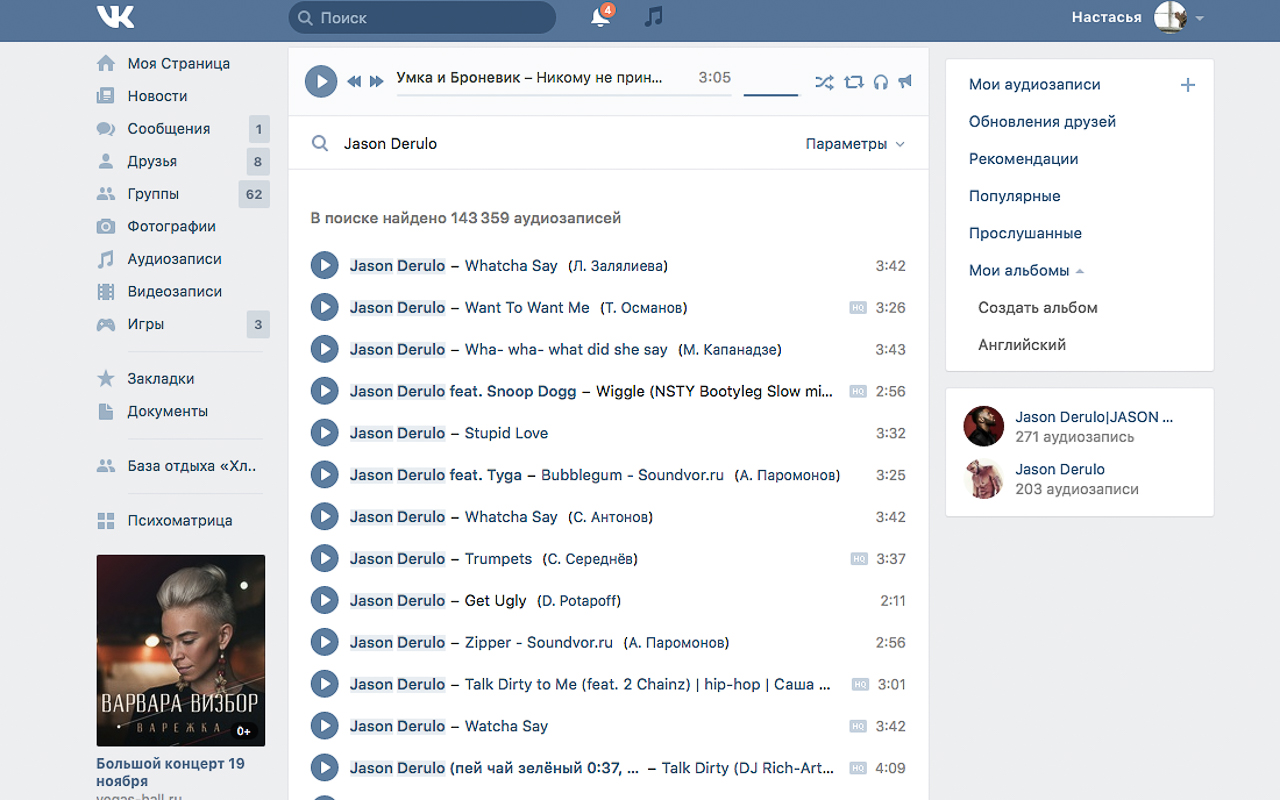Open the Настасья profile menu arrow
Screen dimensions: 1280x800
tap(1199, 18)
